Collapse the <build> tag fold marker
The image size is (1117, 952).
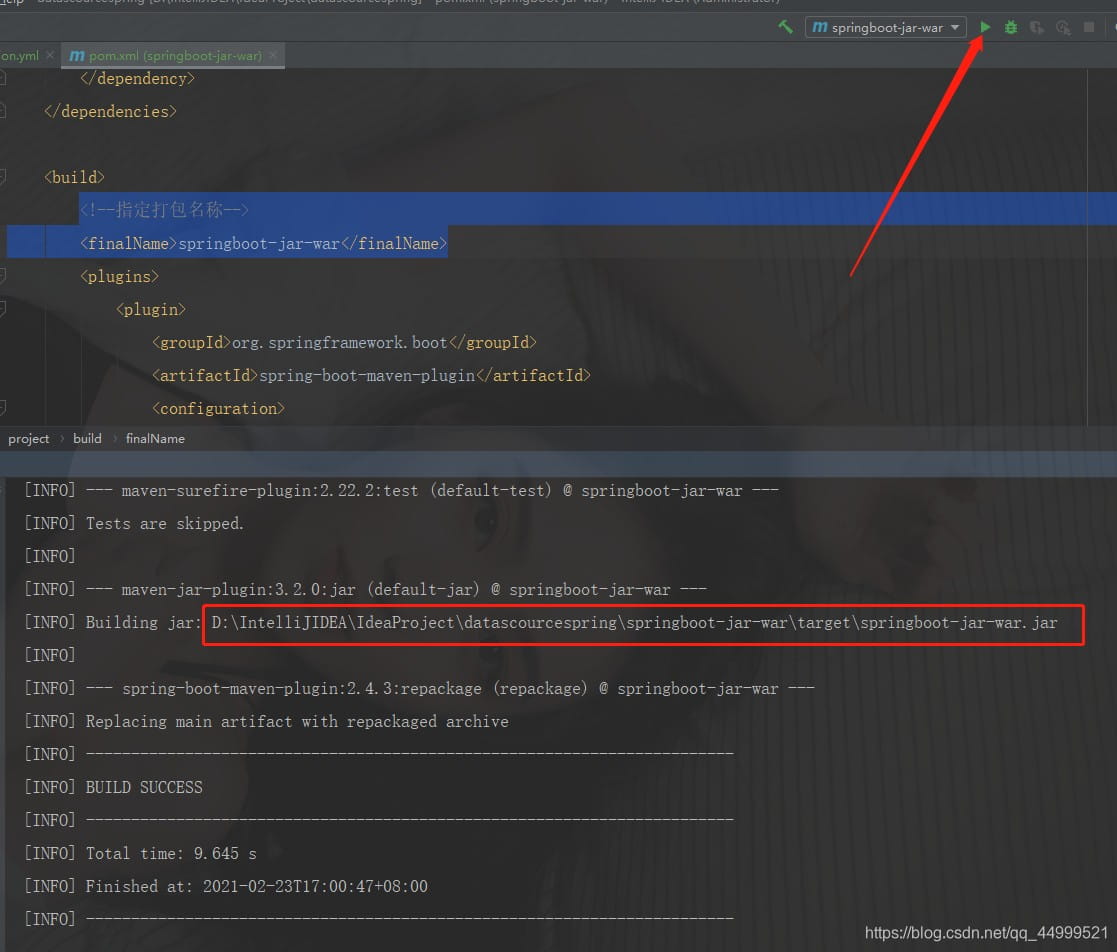pos(2,177)
